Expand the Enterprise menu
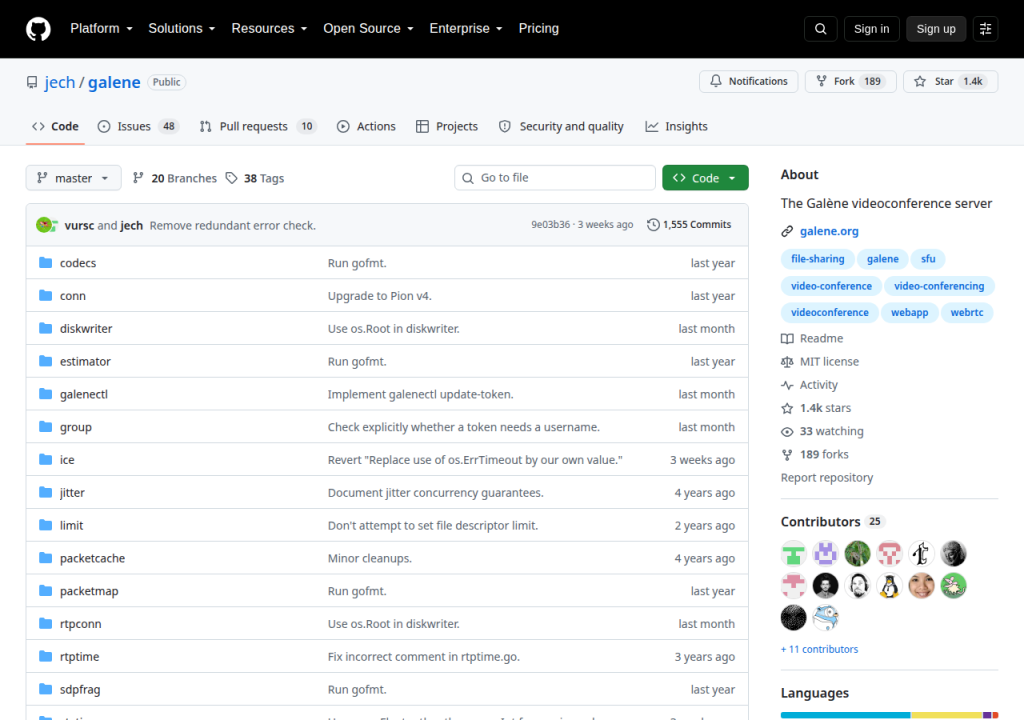The height and width of the screenshot is (720, 1024). coord(466,29)
